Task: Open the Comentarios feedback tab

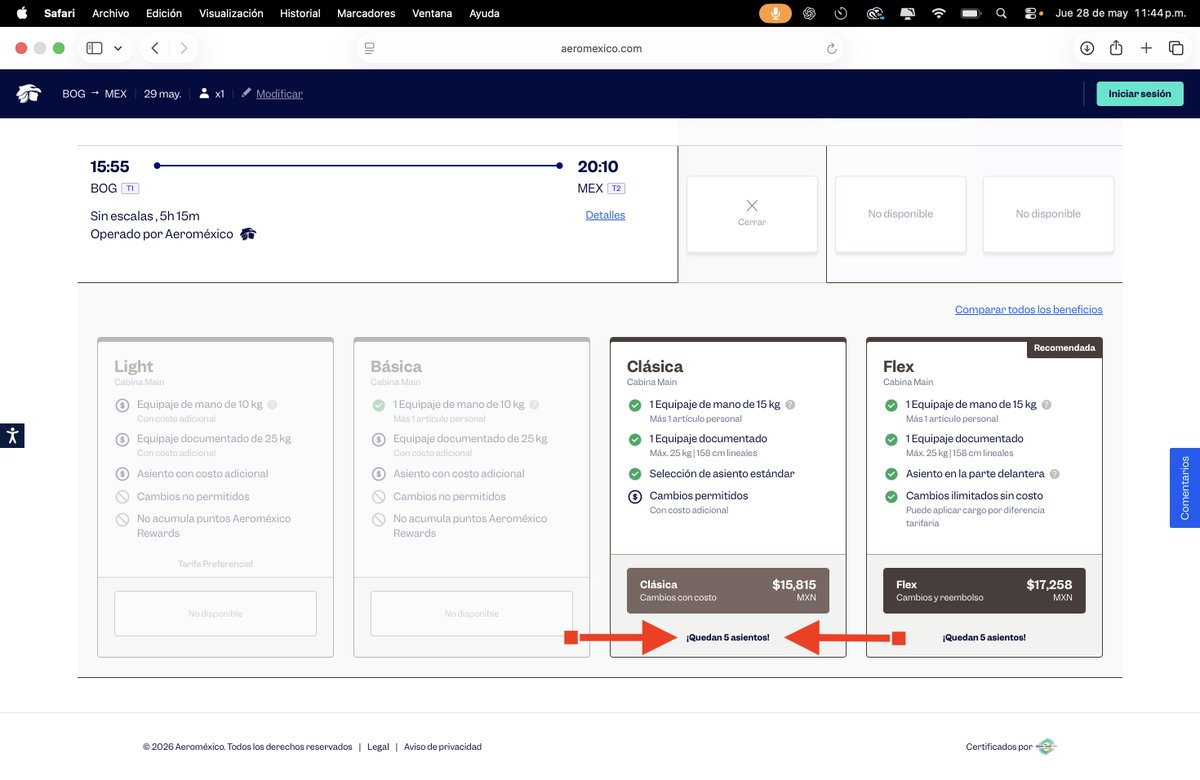Action: (x=1185, y=487)
